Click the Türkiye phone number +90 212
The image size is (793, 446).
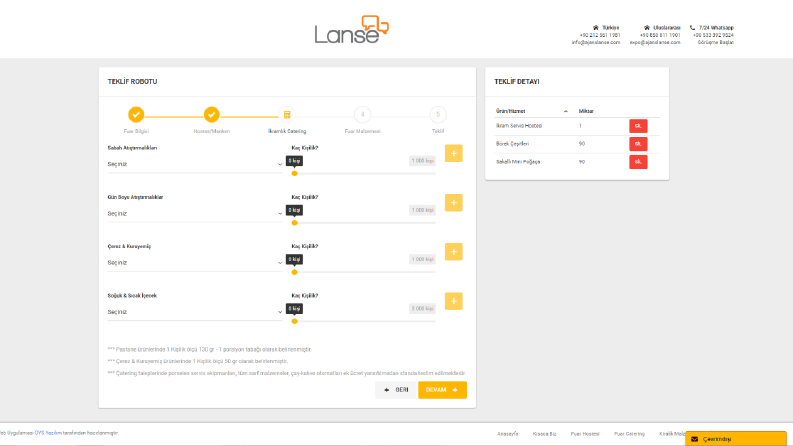600,35
